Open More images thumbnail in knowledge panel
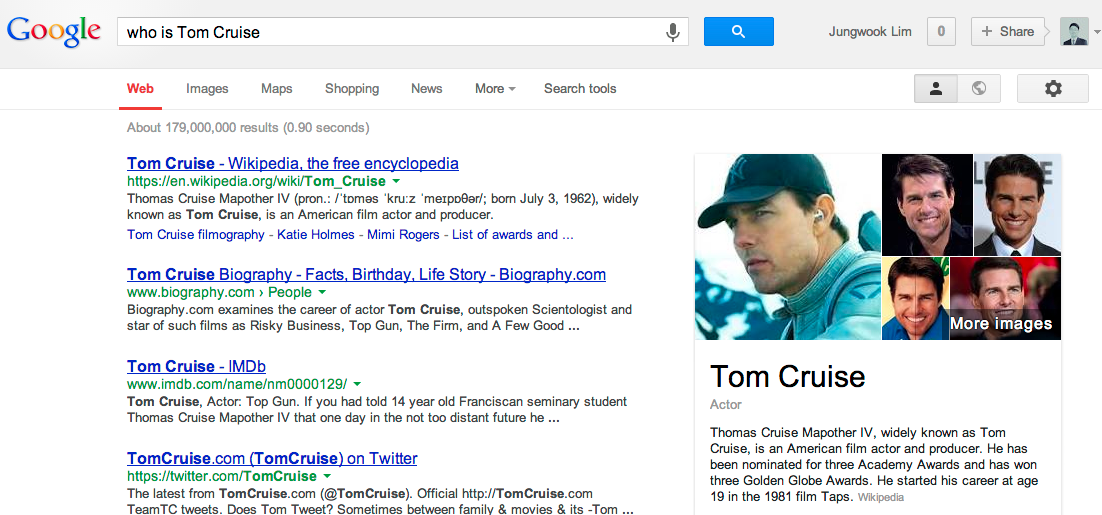1102x515 pixels. tap(1004, 299)
